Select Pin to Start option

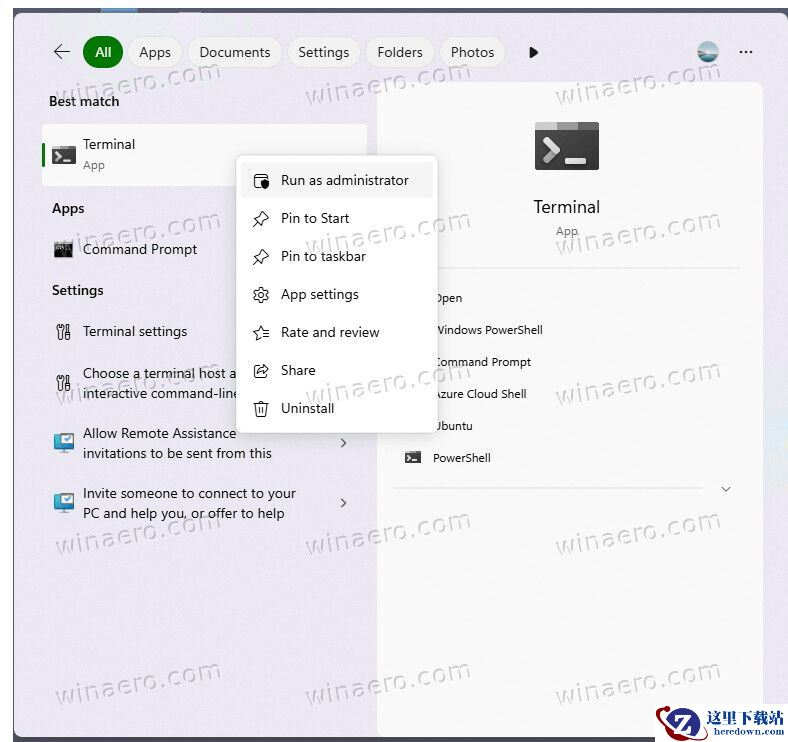coord(315,219)
